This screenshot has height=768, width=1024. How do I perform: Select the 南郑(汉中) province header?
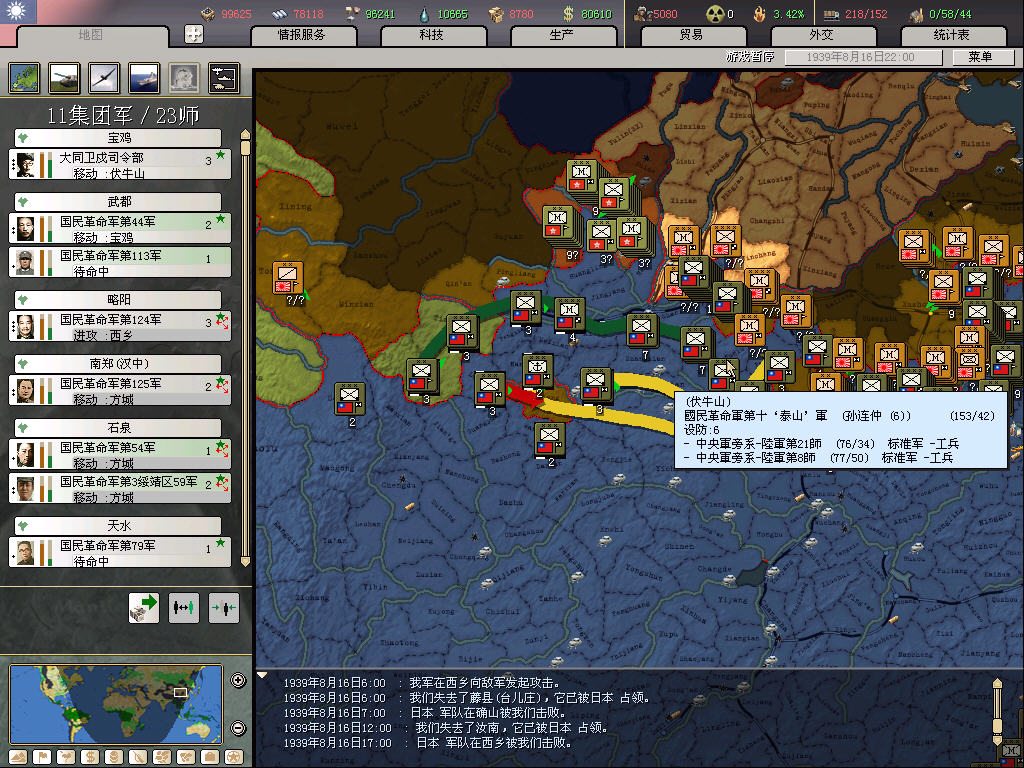point(118,364)
